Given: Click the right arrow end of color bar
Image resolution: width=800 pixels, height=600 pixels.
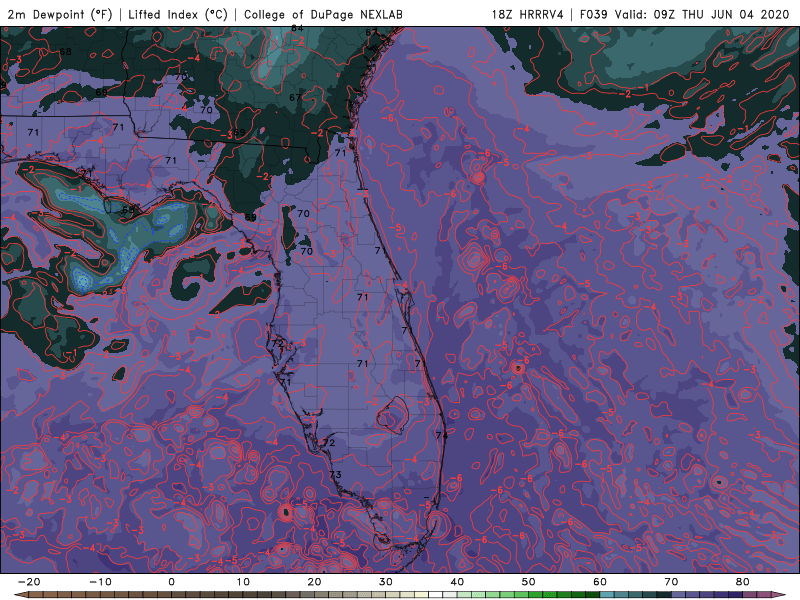Looking at the screenshot, I should click(779, 595).
